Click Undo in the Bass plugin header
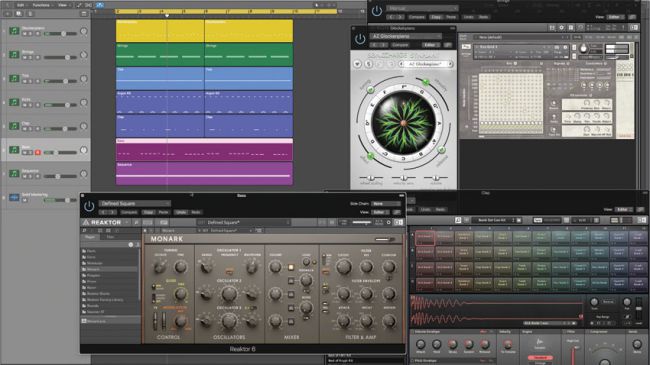 pos(180,212)
